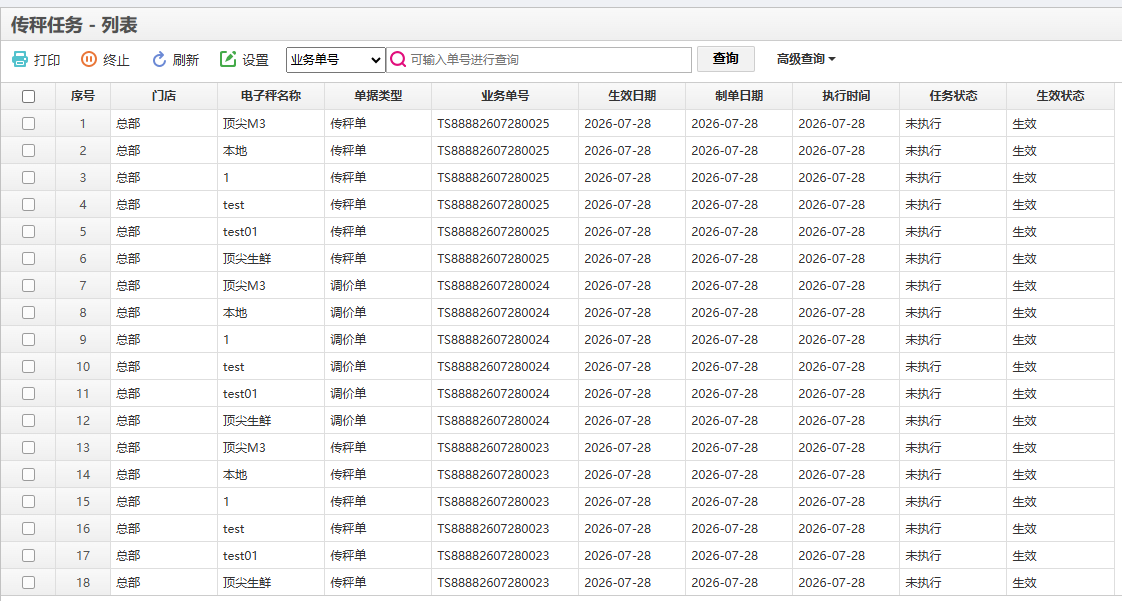The image size is (1122, 601).
Task: Check the checkbox for row 6
Action: [x=28, y=258]
